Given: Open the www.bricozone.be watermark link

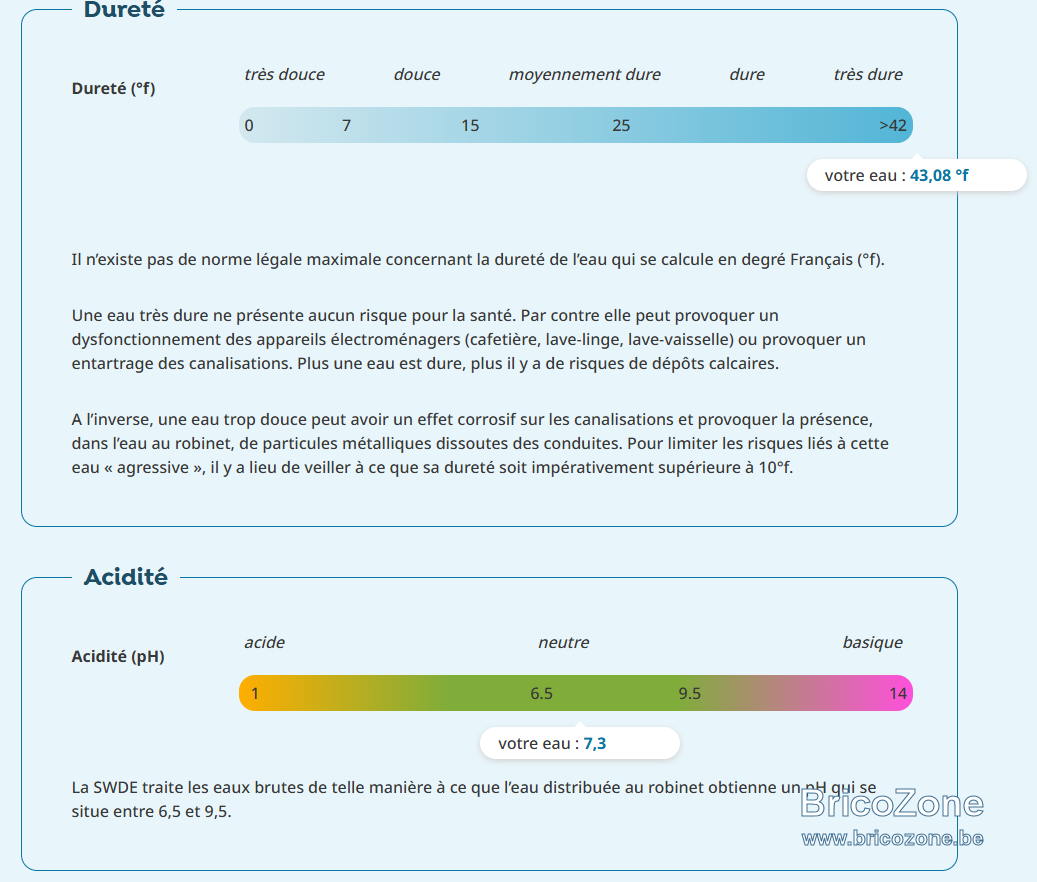Looking at the screenshot, I should click(x=892, y=838).
